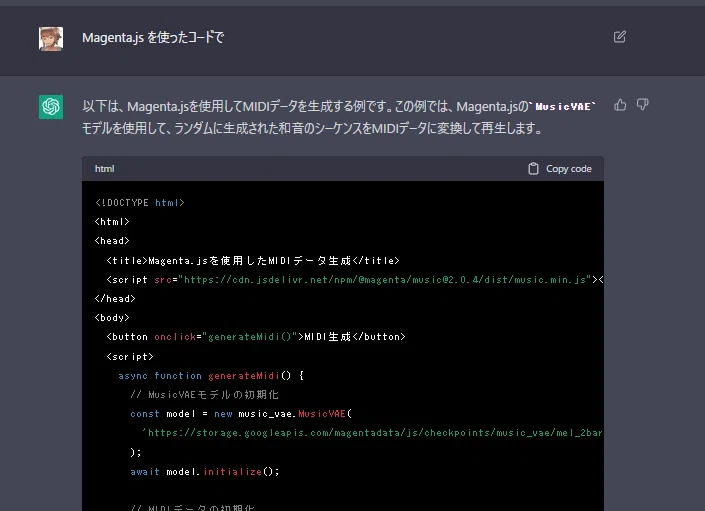Click the opening <head> tag line
The height and width of the screenshot is (511, 705).
(112, 241)
